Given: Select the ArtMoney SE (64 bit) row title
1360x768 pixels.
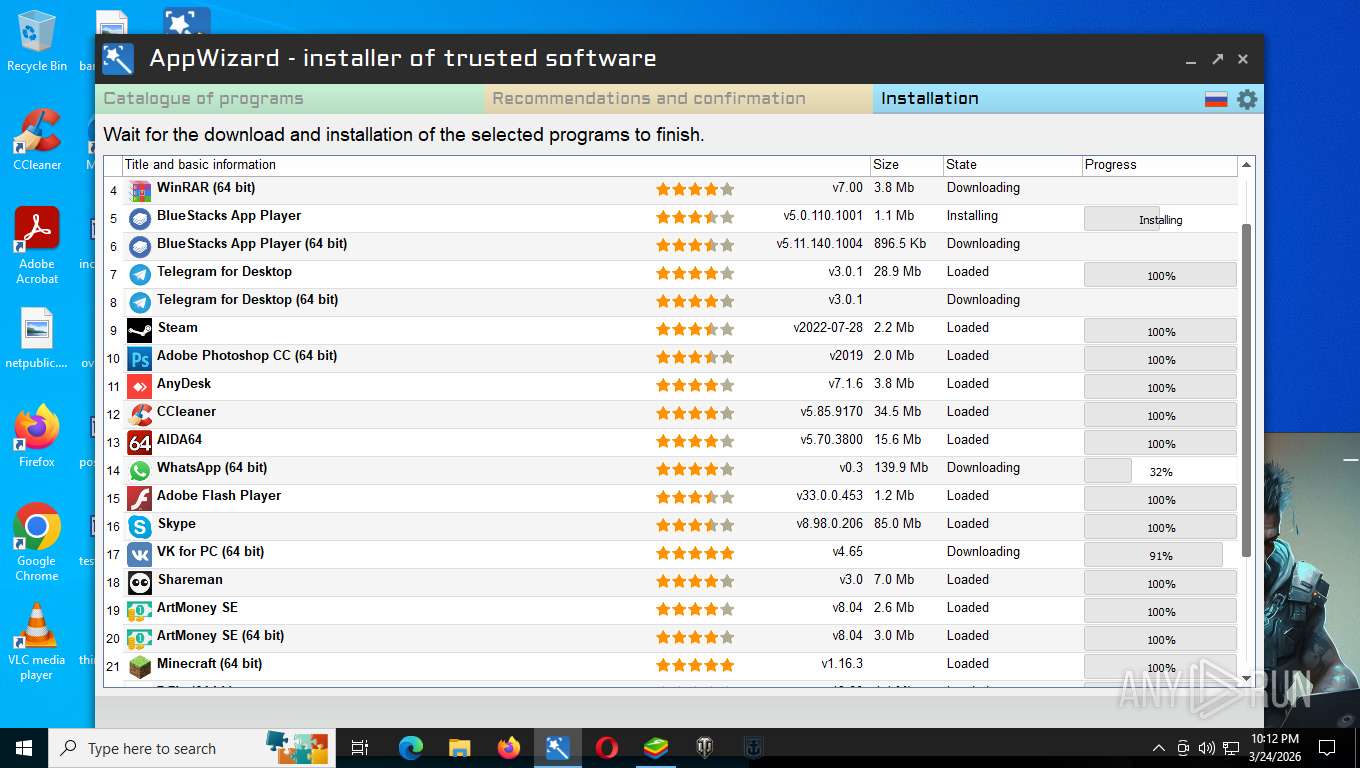Looking at the screenshot, I should 220,635.
